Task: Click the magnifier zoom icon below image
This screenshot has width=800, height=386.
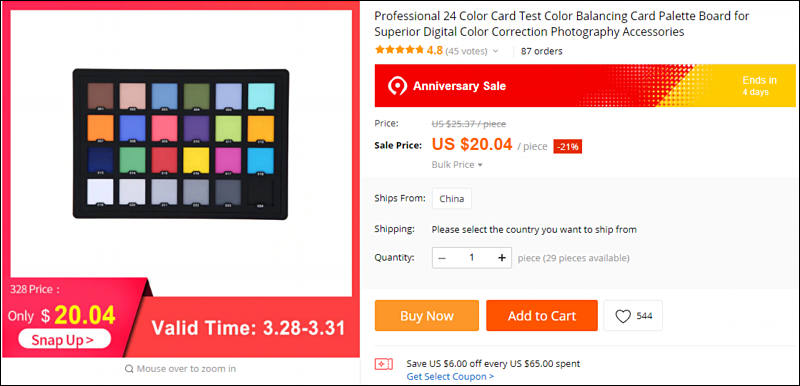Action: (129, 369)
